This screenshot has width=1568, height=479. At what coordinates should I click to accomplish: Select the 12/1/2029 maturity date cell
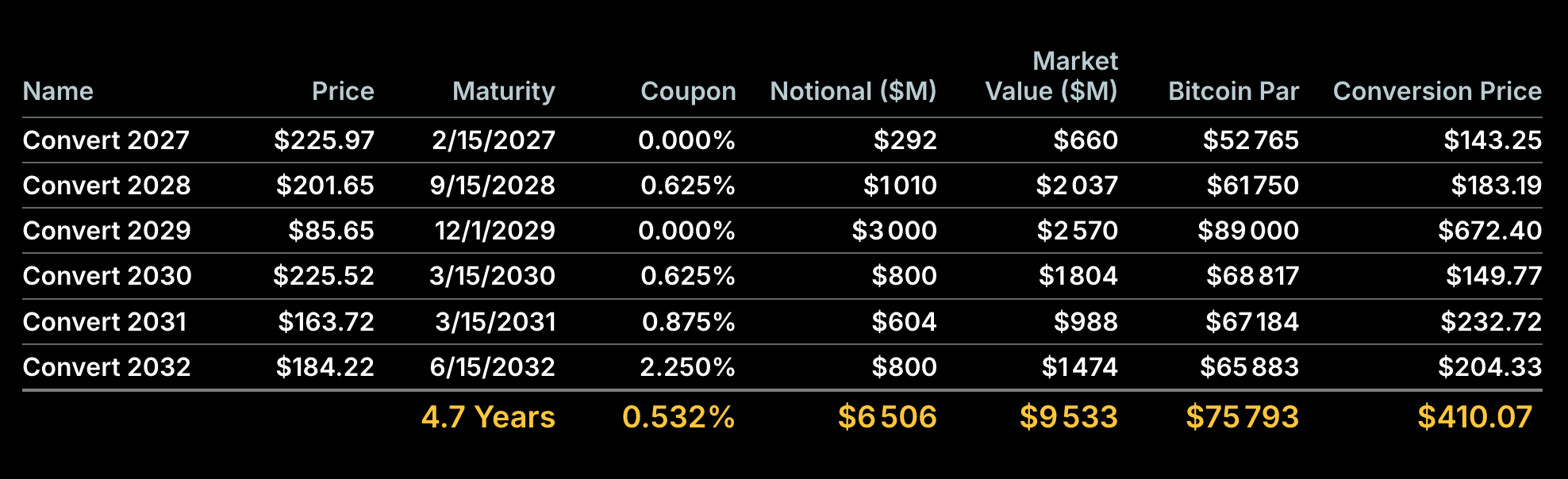(494, 231)
